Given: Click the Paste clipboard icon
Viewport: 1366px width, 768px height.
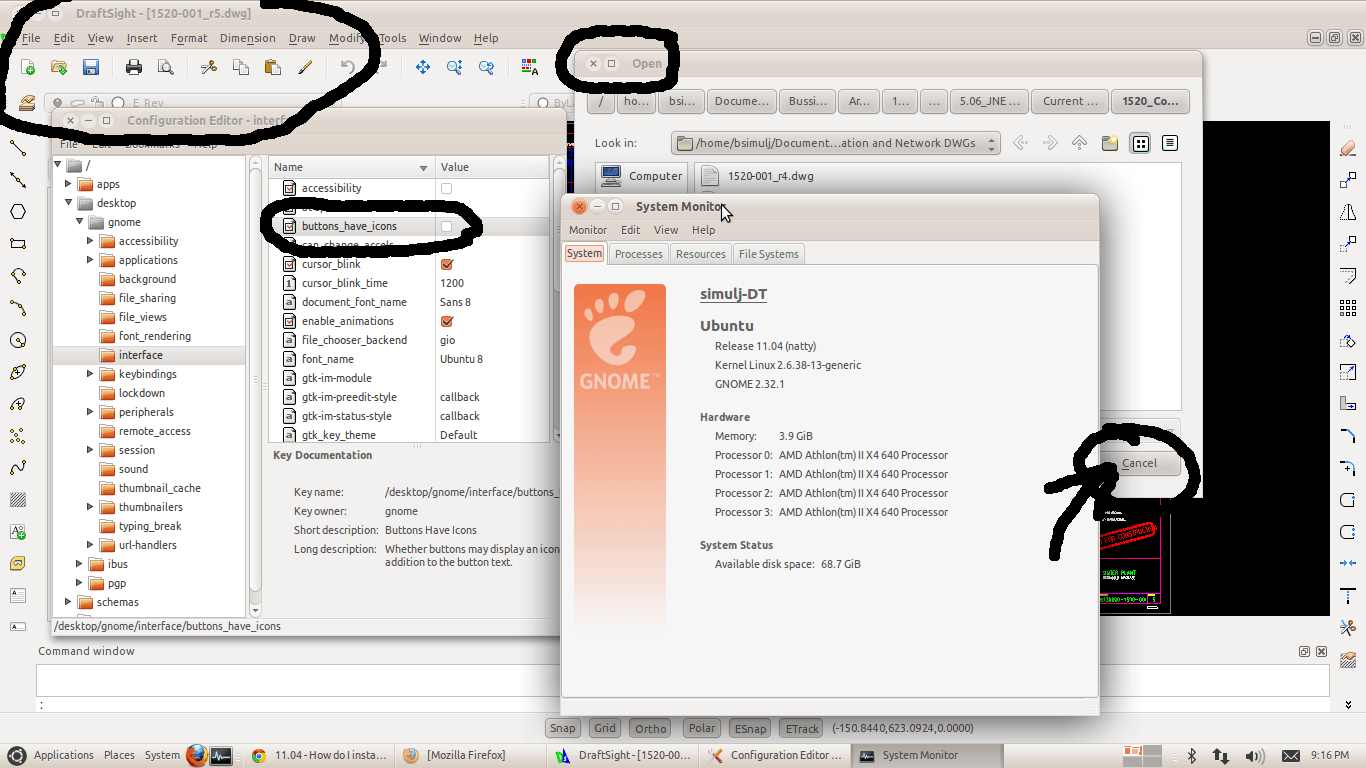Looking at the screenshot, I should [272, 67].
